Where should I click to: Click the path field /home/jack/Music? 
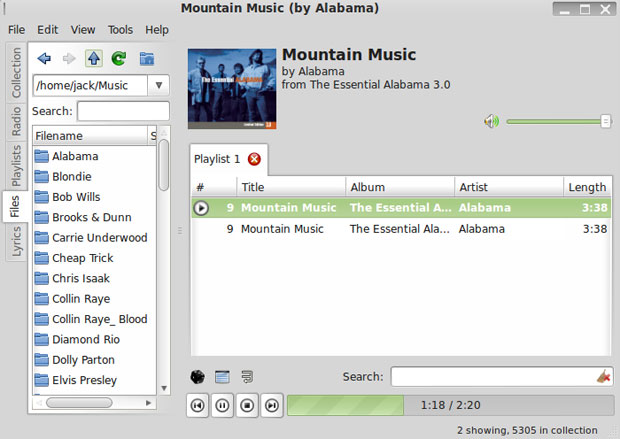click(90, 85)
